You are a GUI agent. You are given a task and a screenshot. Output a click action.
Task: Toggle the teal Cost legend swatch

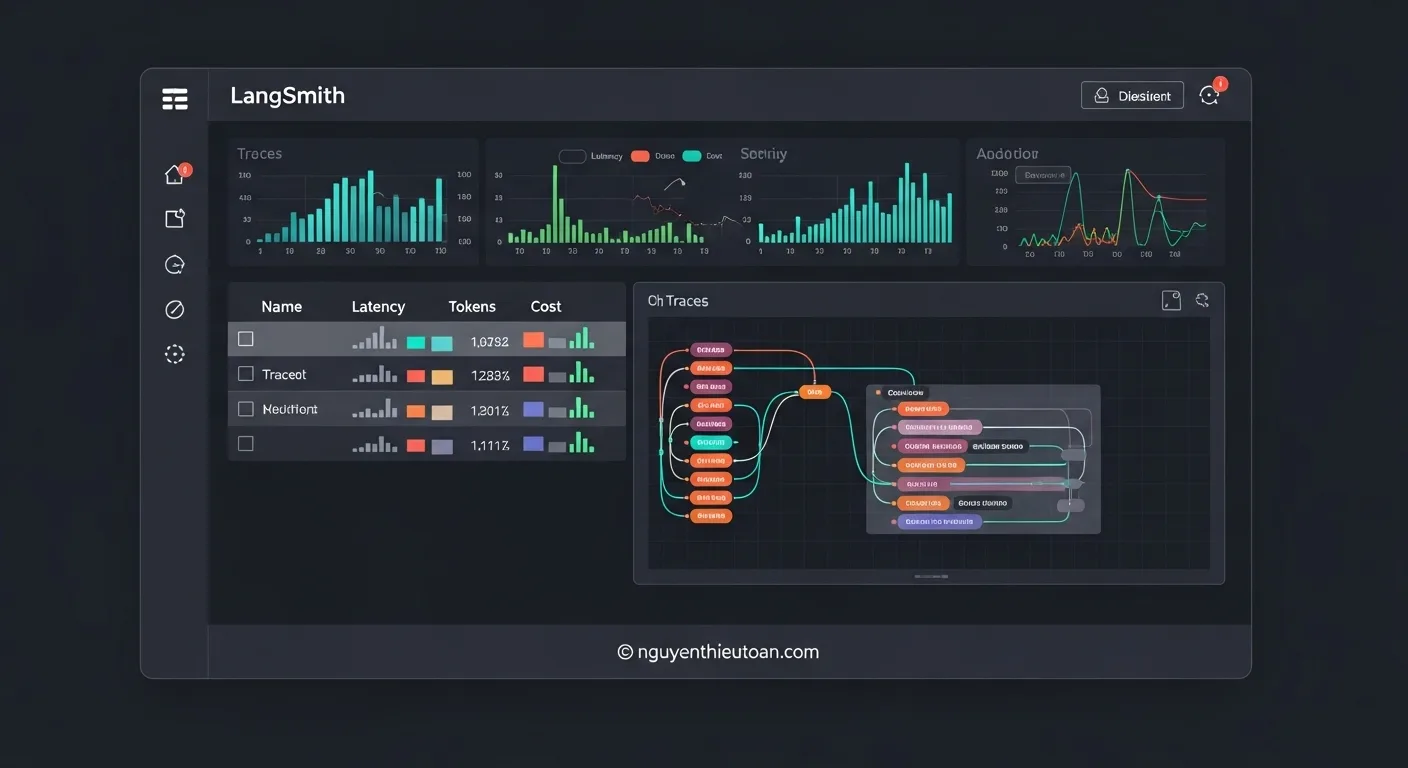pos(691,156)
